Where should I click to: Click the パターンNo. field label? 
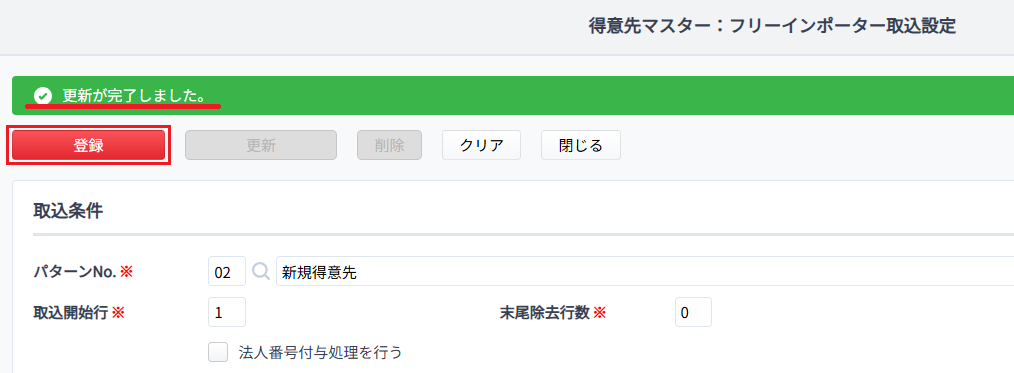75,272
